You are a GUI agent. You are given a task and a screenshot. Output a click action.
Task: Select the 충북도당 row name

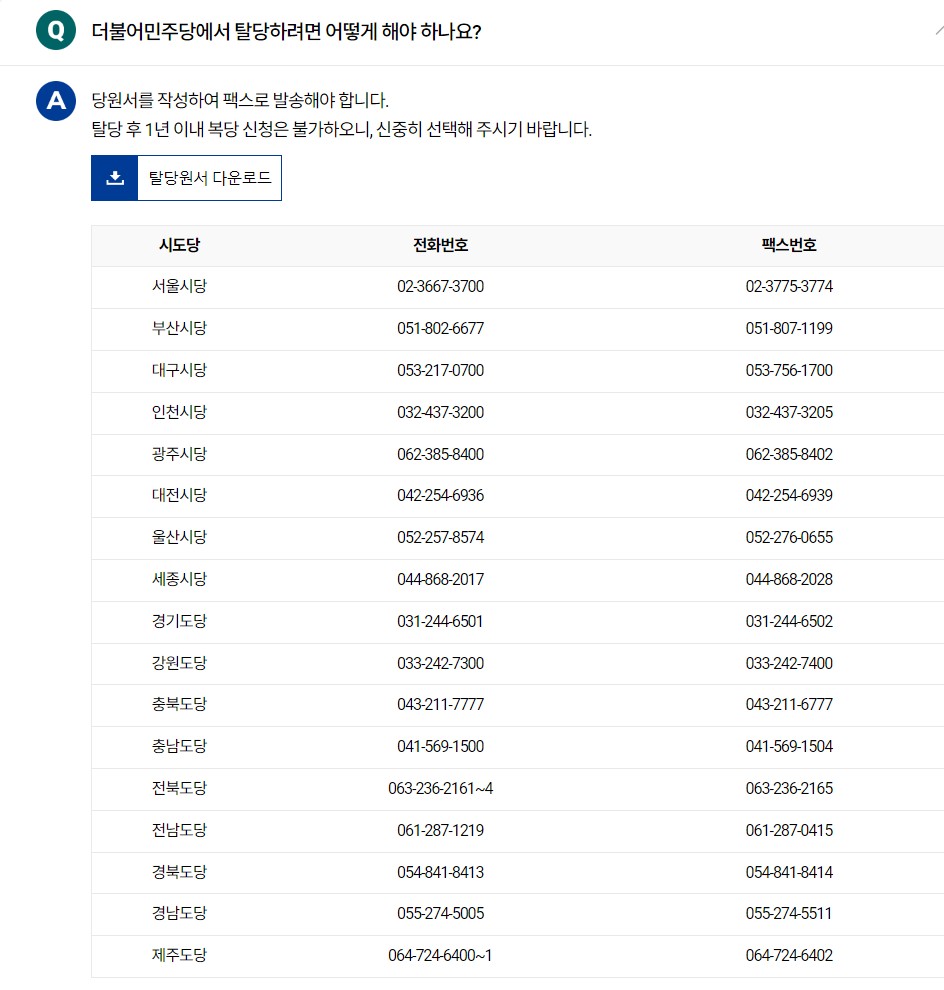(x=179, y=704)
